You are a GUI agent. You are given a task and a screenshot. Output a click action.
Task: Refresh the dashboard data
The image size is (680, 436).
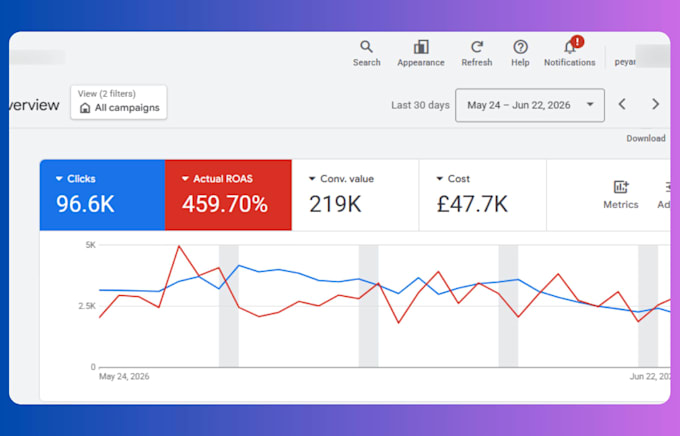point(477,53)
